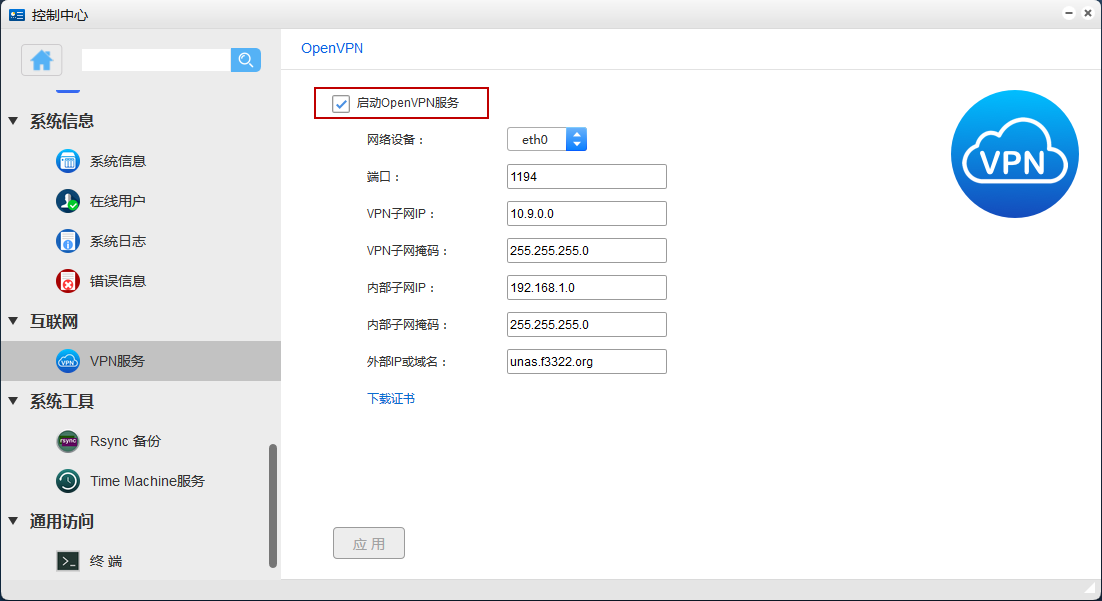Select VPN服务 in the sidebar
1102x601 pixels.
click(x=117, y=361)
